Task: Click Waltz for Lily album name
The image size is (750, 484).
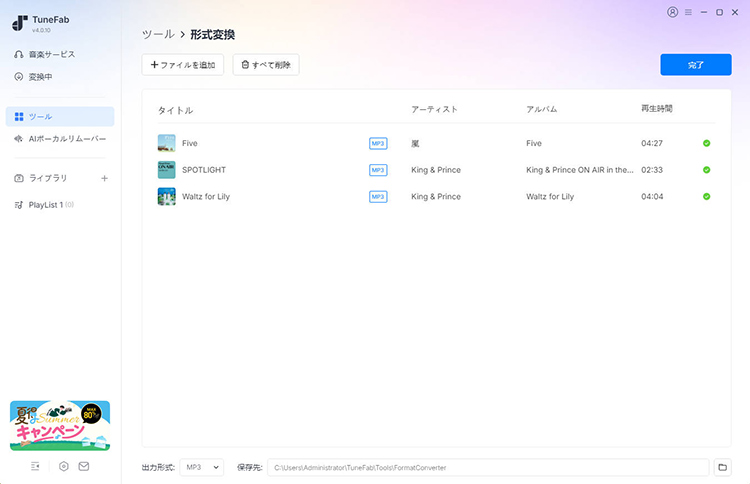Action: (550, 197)
